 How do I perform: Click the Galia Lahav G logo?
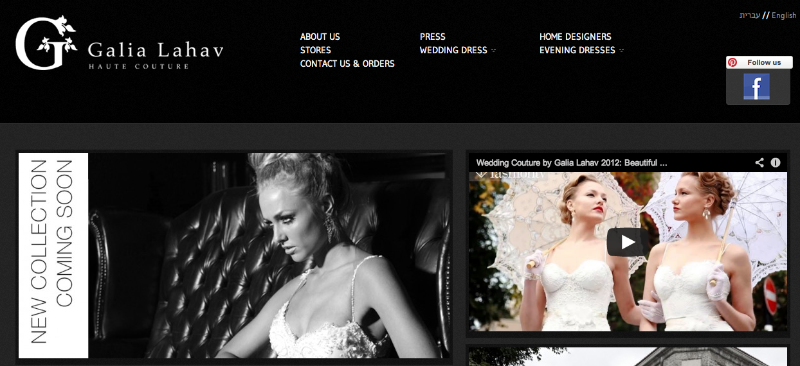pyautogui.click(x=46, y=43)
